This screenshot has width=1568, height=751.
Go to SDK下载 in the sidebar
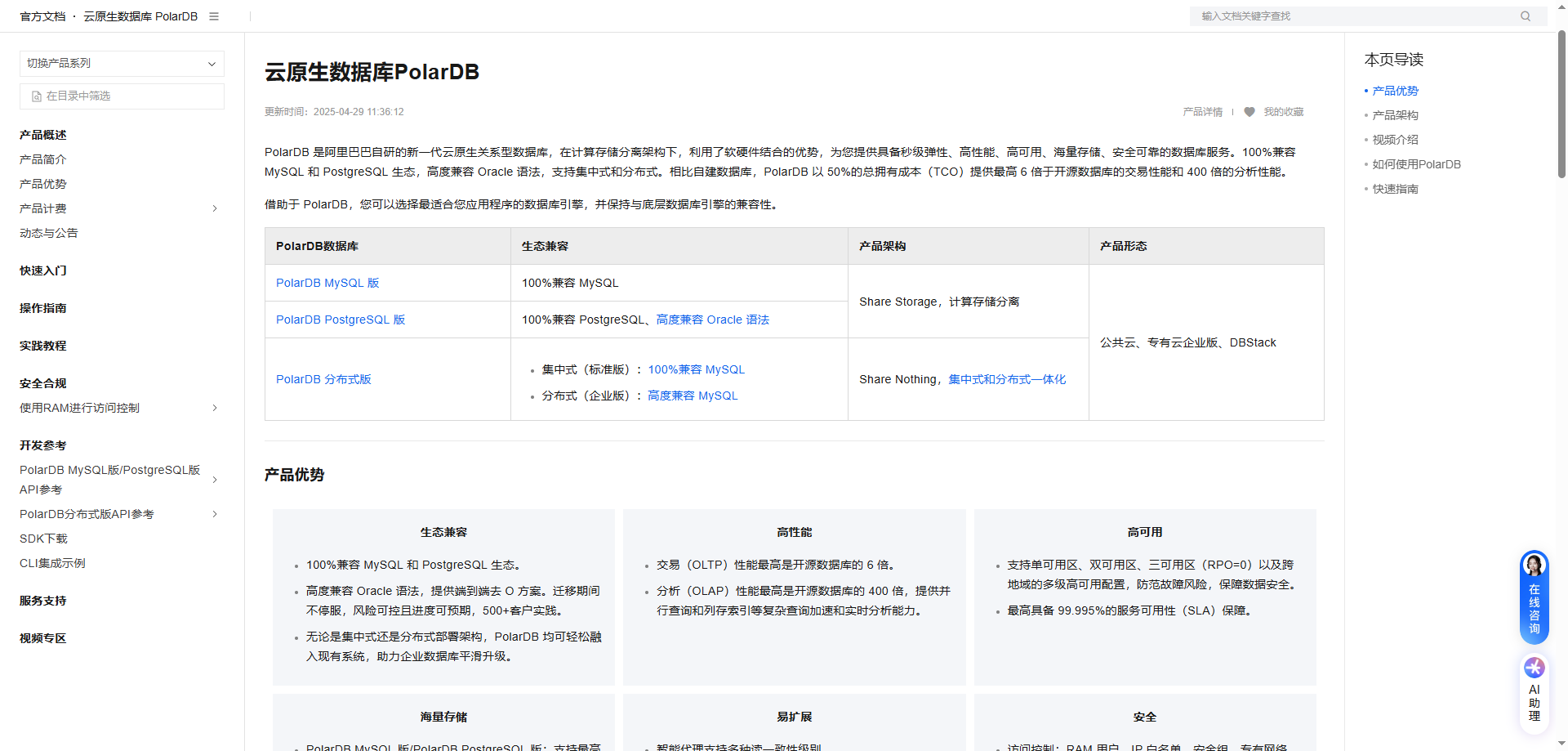(x=43, y=539)
